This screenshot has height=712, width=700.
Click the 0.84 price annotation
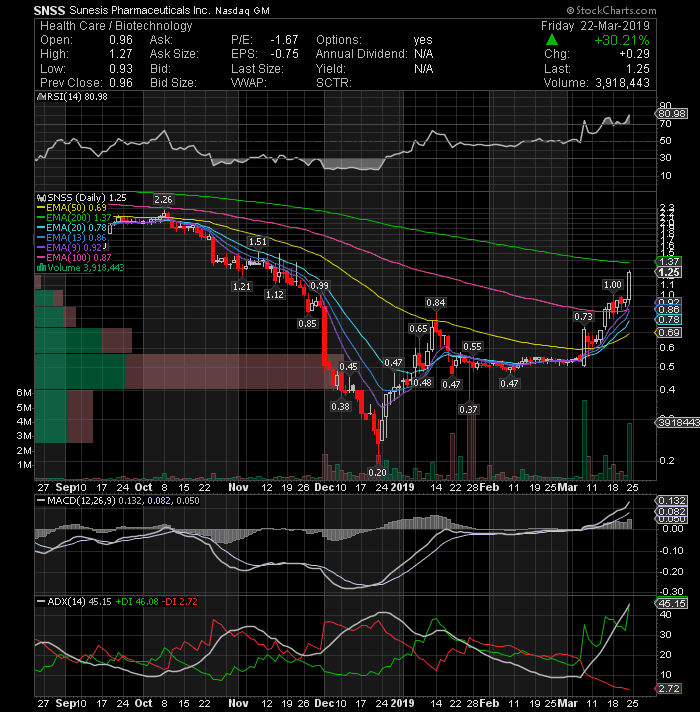click(x=436, y=303)
